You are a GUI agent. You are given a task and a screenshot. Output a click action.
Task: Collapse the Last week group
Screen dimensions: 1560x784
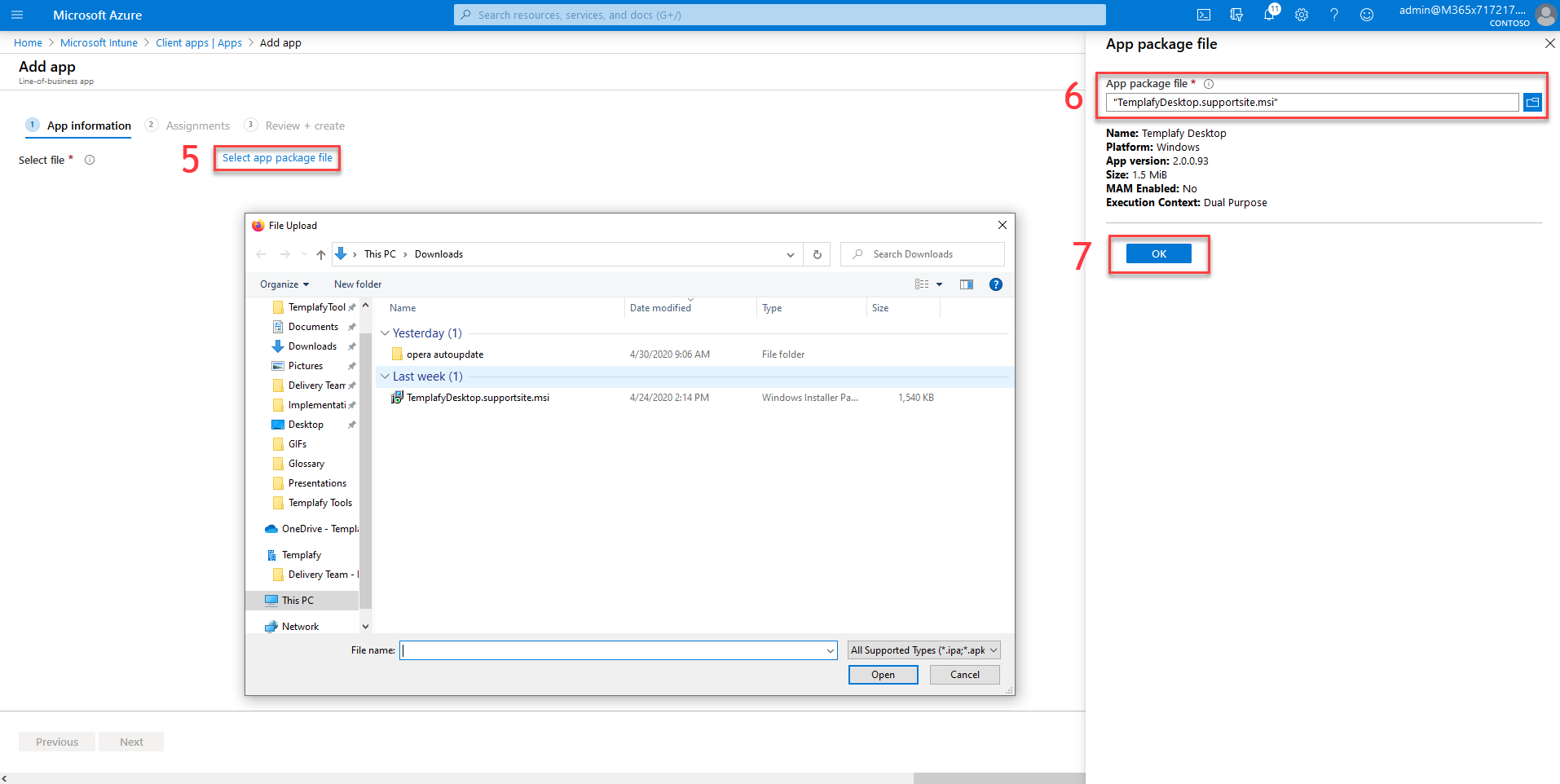[385, 377]
